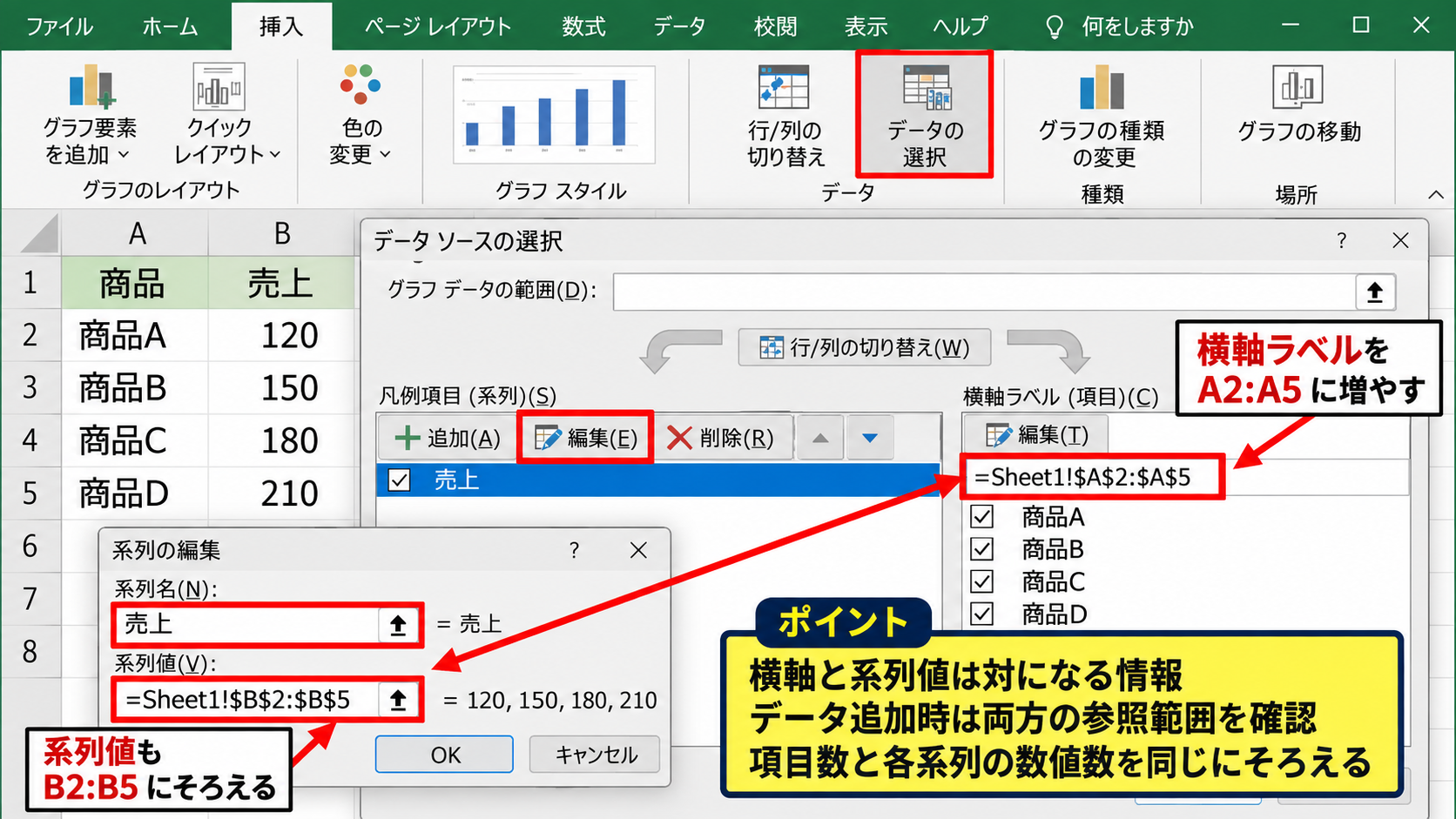1456x819 pixels.
Task: Click help icon in データ ソースの選択
Action: click(x=1341, y=241)
